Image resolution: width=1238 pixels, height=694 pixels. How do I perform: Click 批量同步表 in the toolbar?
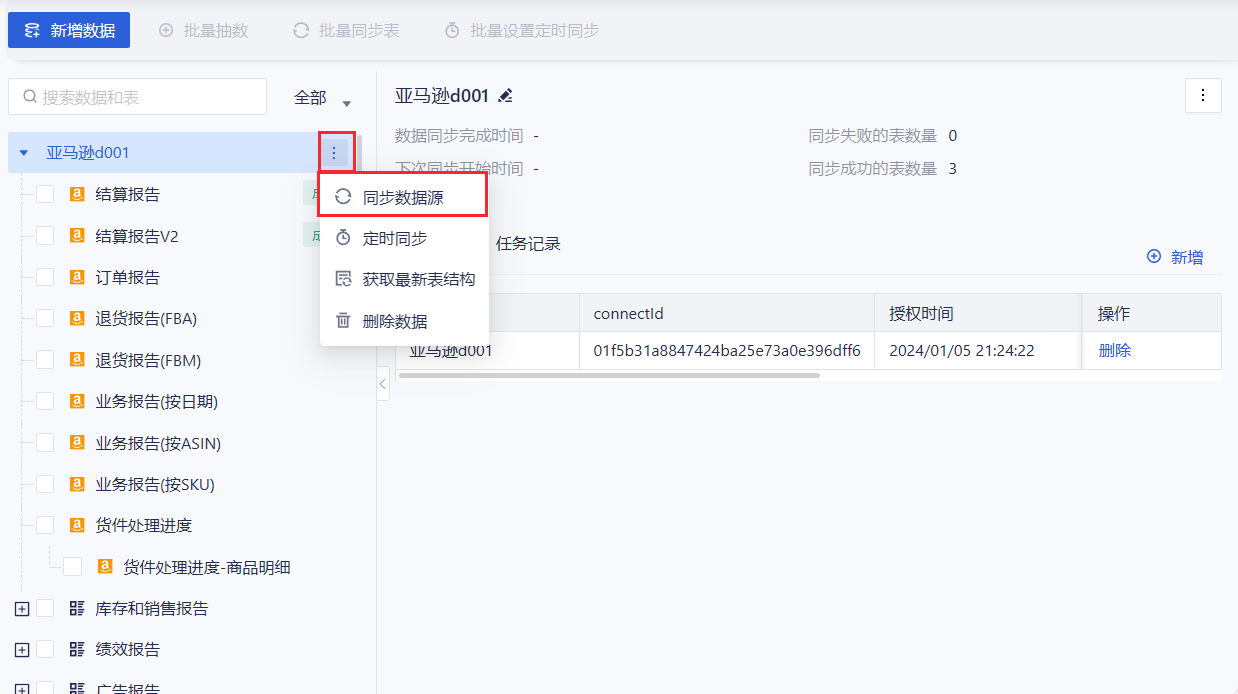346,31
